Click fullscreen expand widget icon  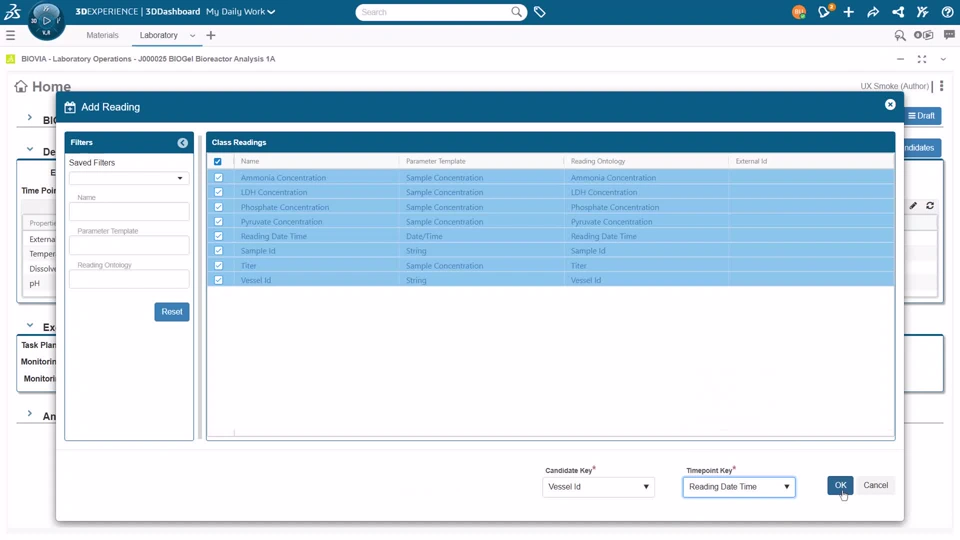pyautogui.click(x=921, y=59)
